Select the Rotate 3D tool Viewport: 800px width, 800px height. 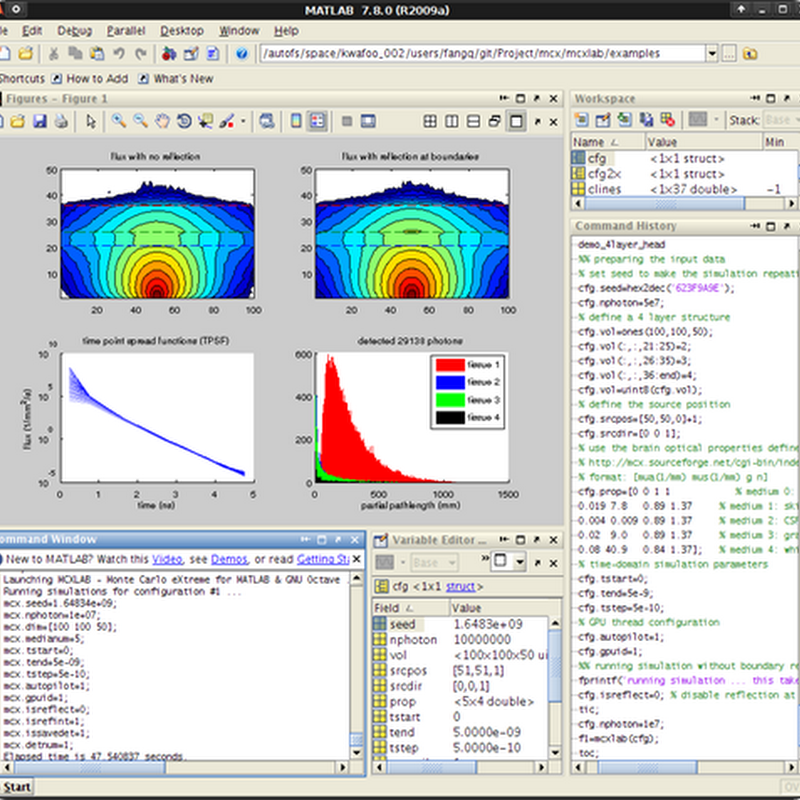184,121
